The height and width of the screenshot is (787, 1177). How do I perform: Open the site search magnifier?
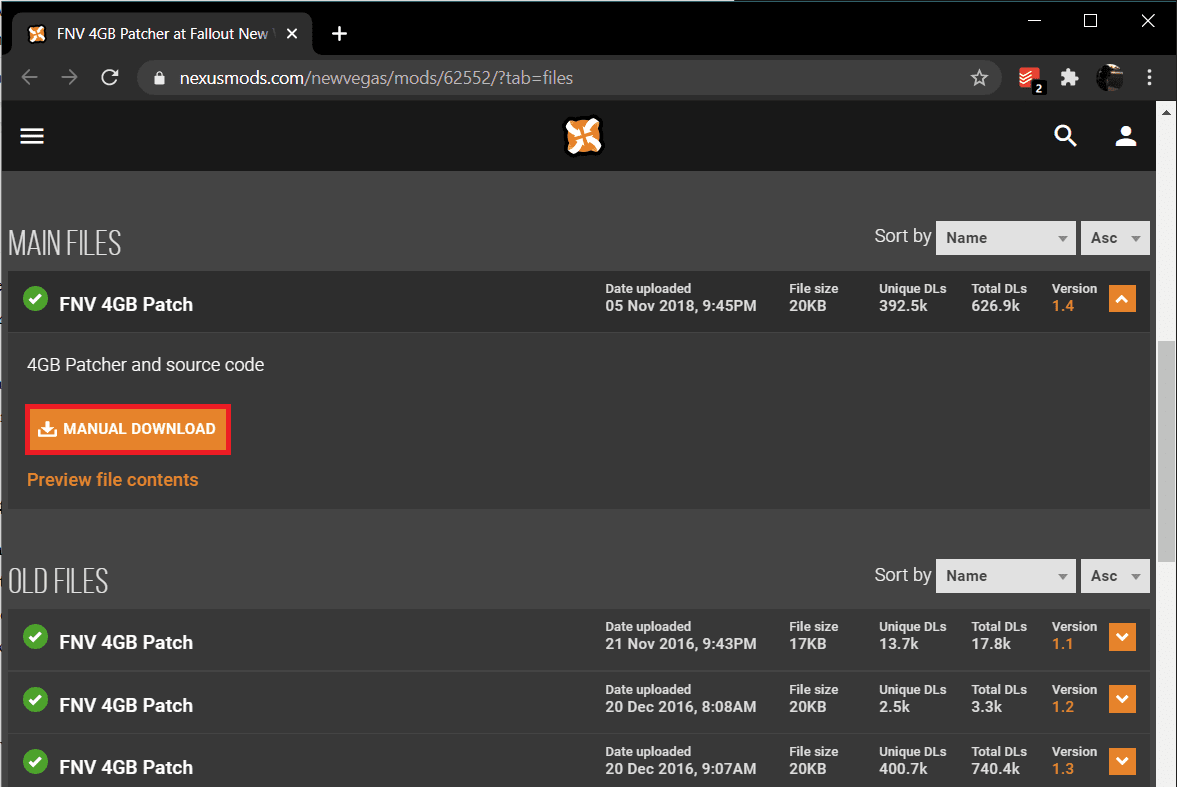point(1065,136)
